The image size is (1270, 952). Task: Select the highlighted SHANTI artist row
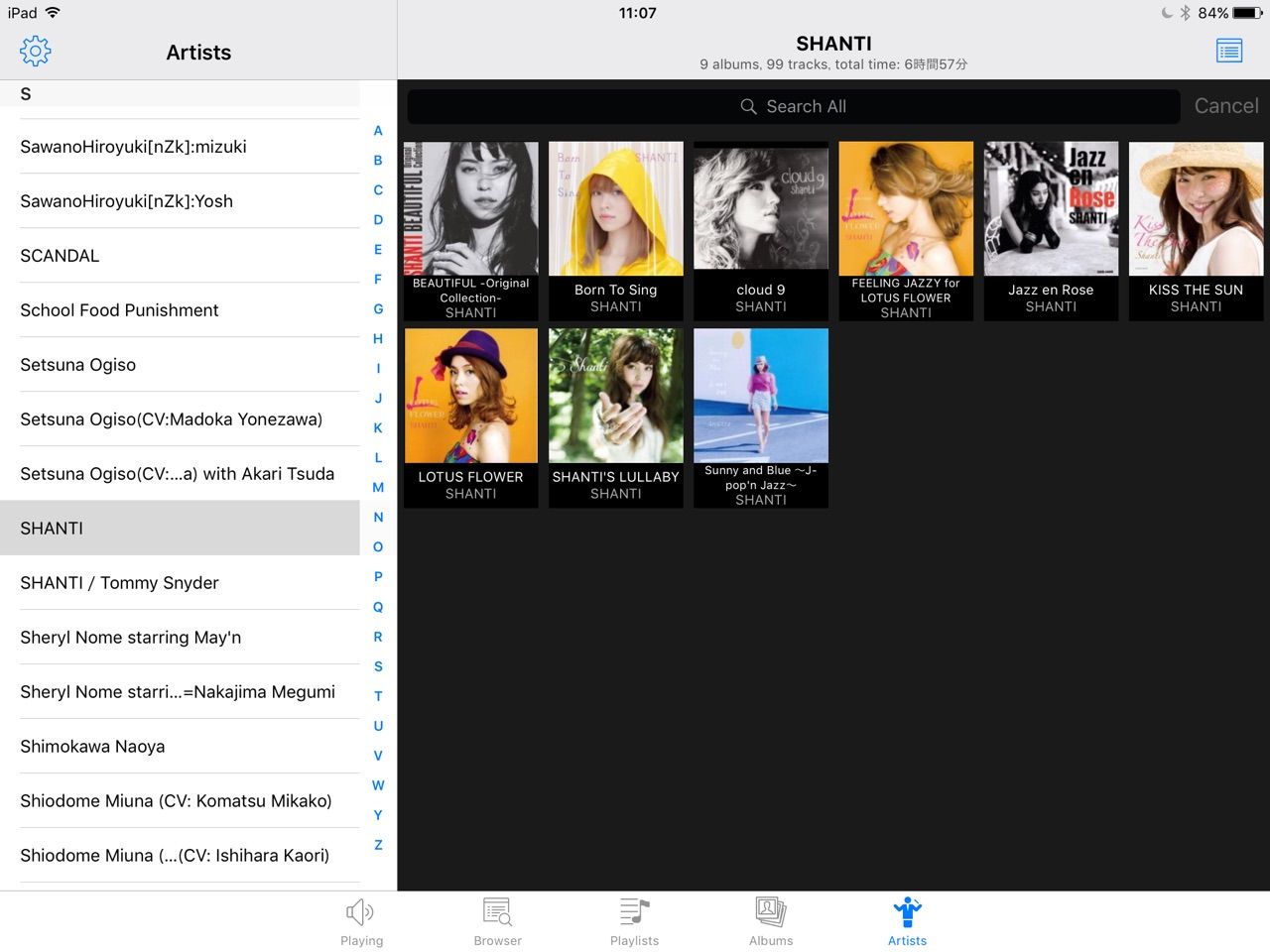click(x=180, y=529)
